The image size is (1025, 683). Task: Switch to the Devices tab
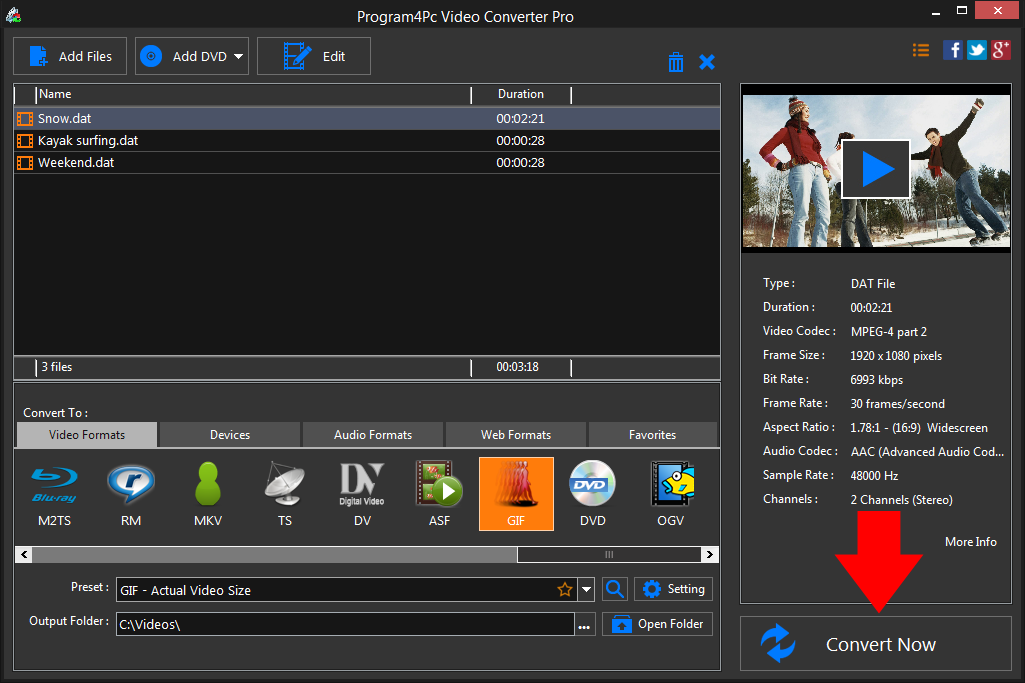pyautogui.click(x=230, y=435)
